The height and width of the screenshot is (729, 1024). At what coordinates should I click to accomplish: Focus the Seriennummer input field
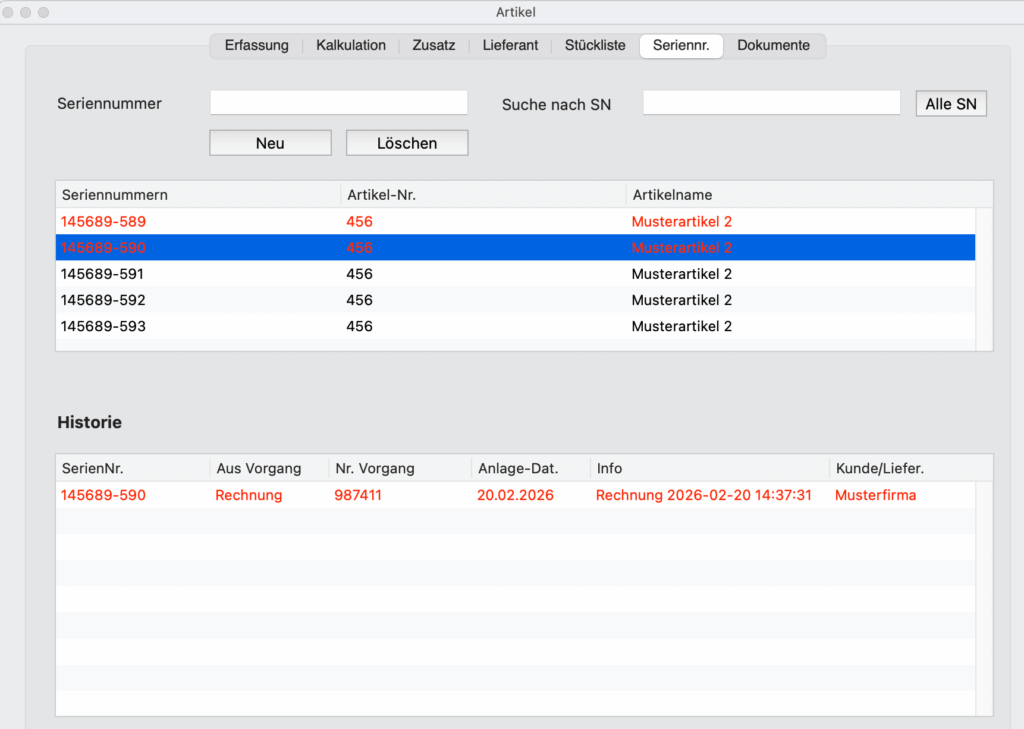pos(338,103)
